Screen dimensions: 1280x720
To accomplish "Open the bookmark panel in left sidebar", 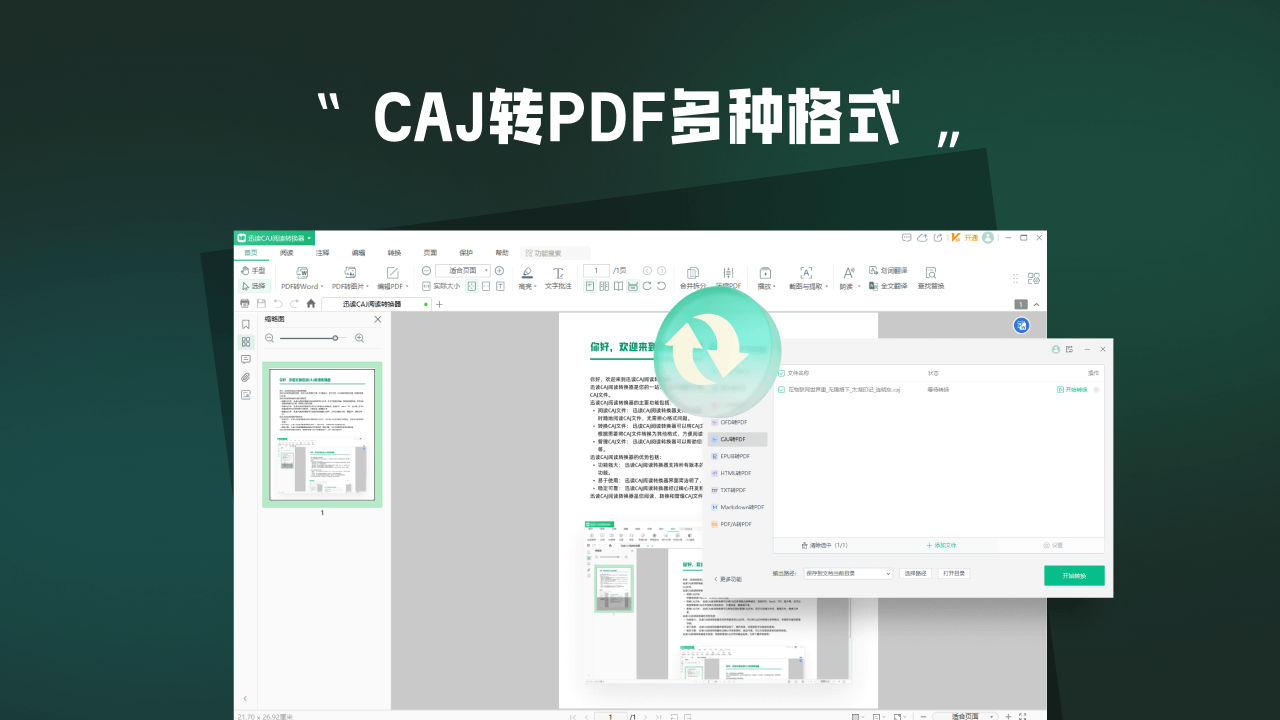I will (246, 324).
